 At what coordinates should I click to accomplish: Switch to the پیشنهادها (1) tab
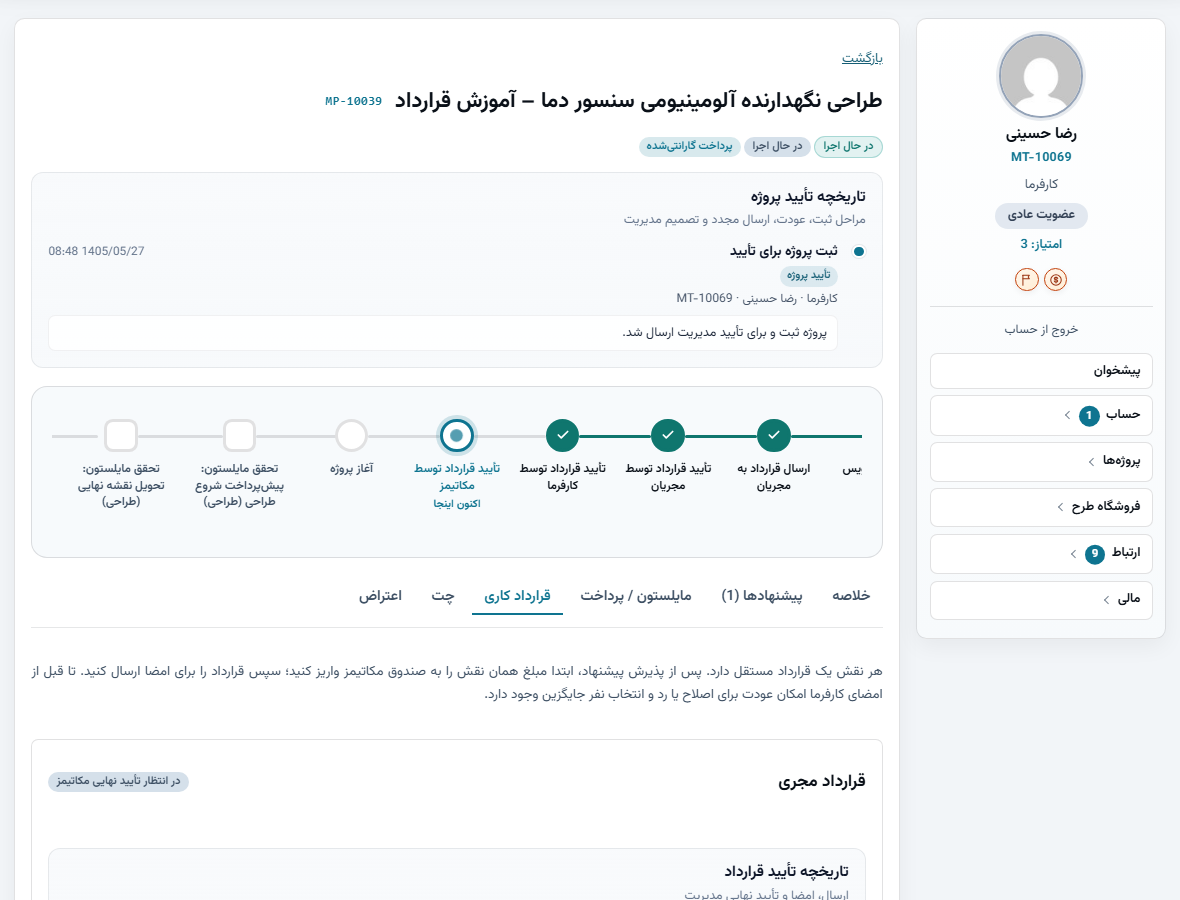(x=762, y=596)
